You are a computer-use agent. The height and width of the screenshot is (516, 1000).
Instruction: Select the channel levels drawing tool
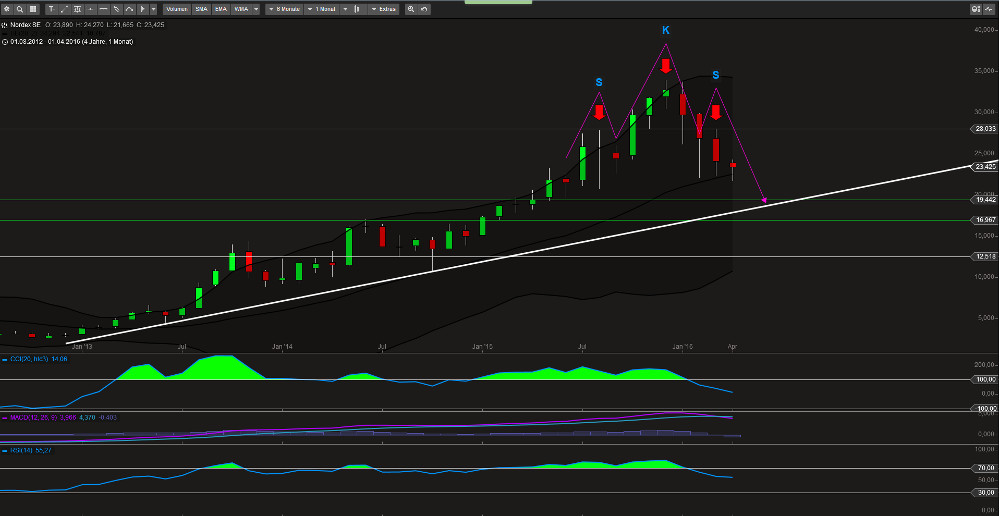77,9
